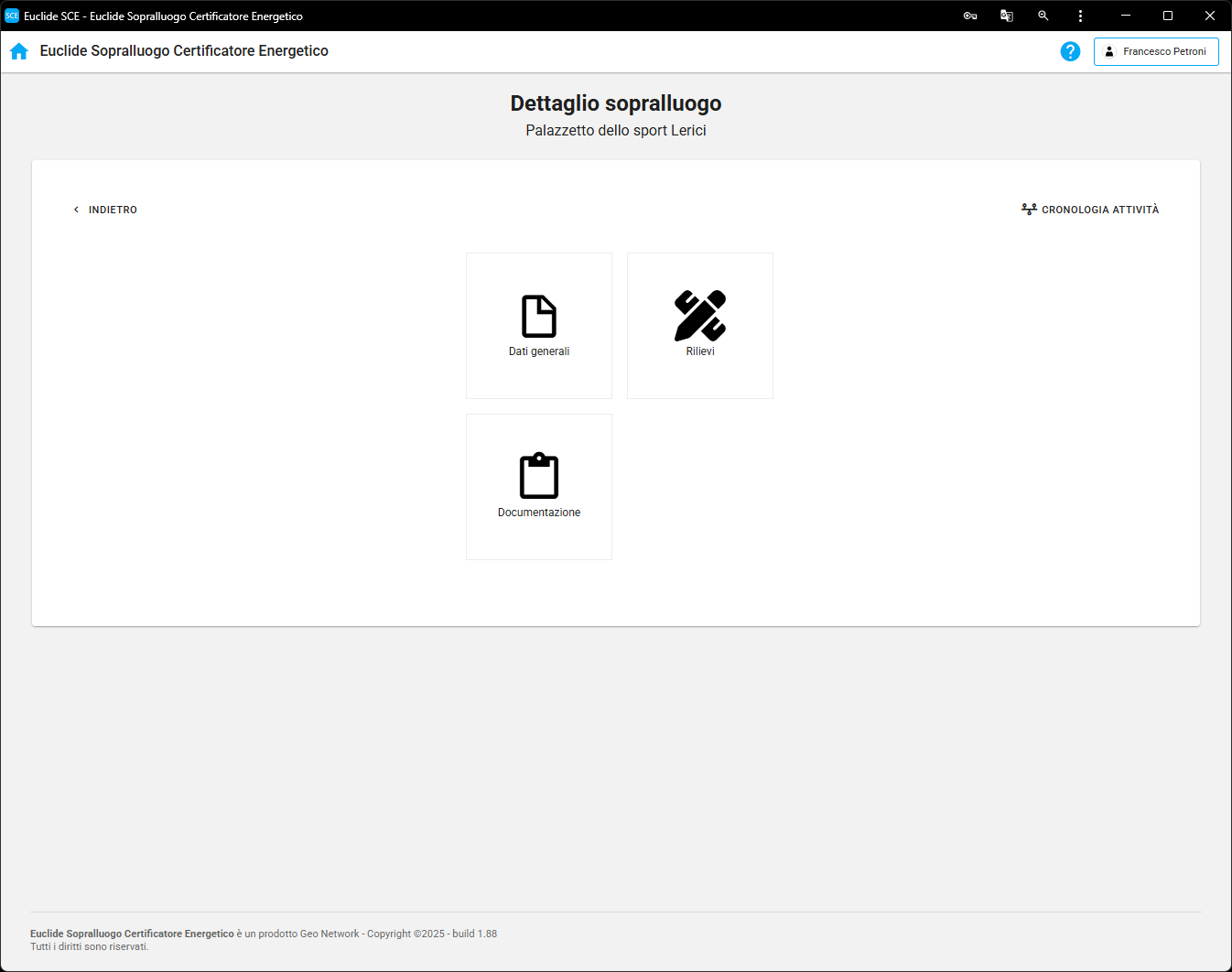Go back with the INDIETRO button
This screenshot has height=972, width=1232.
(x=105, y=210)
